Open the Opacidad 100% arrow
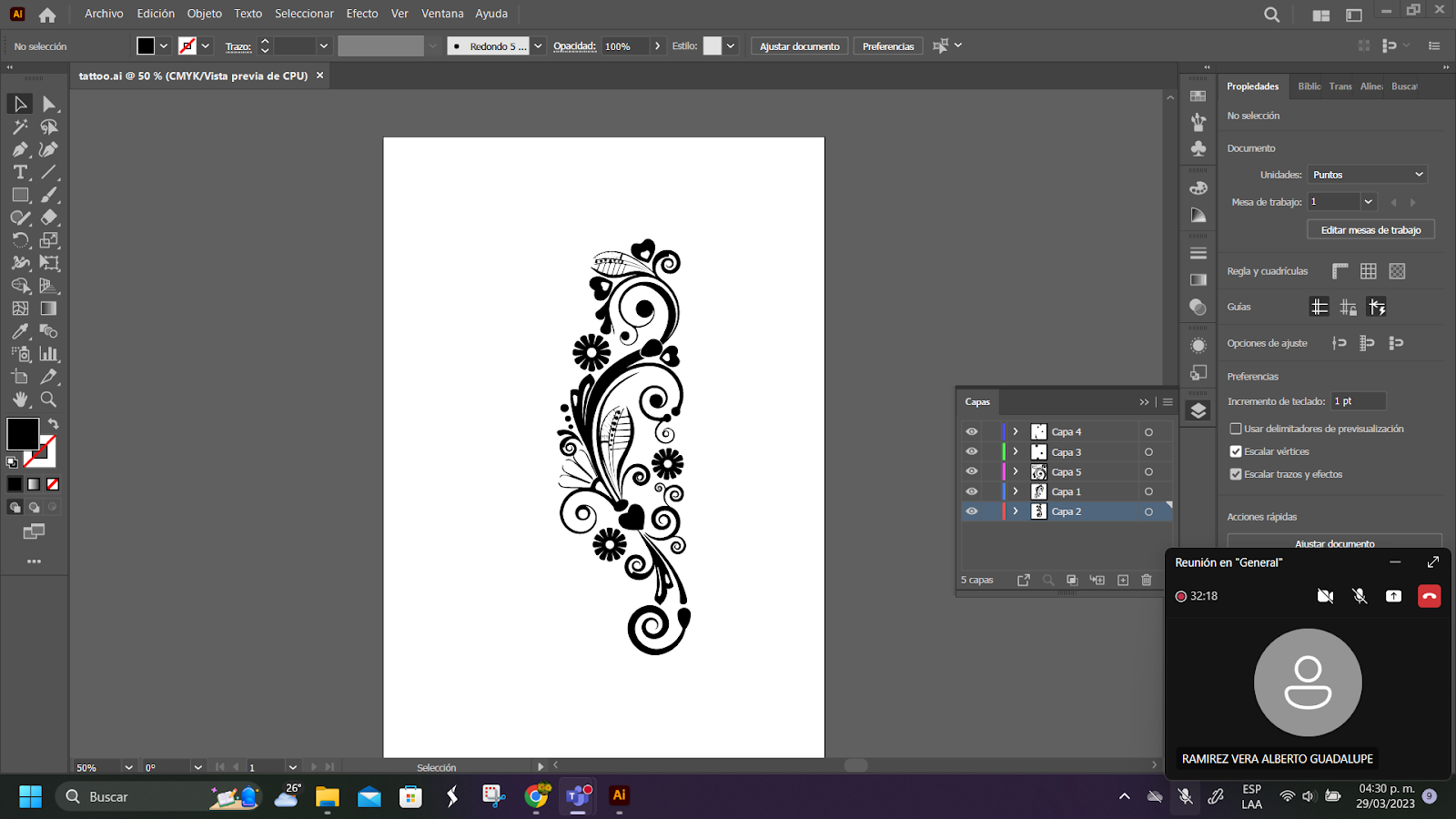 point(658,46)
